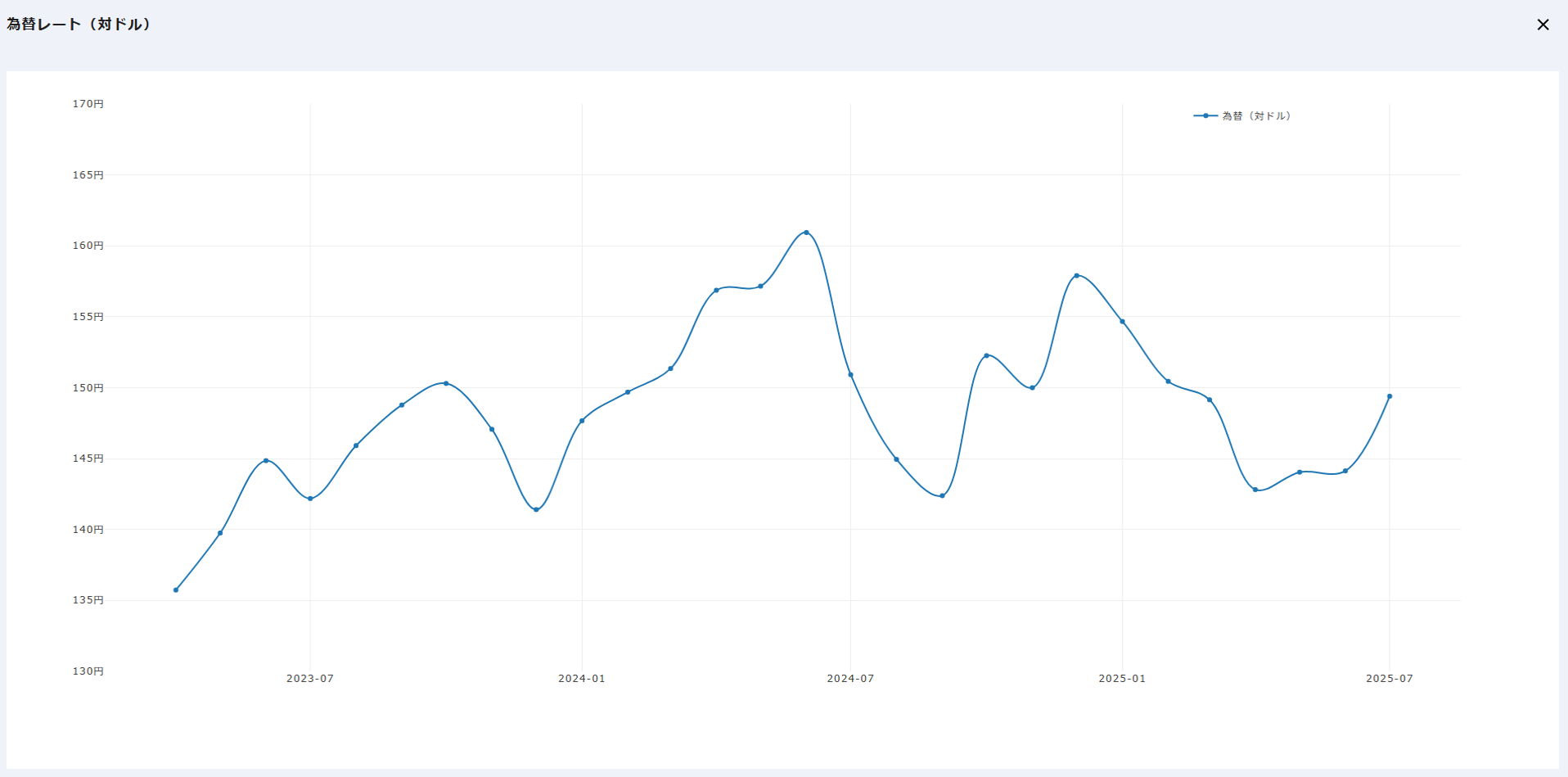Click the data point on the 2024-07 gridline

[x=850, y=375]
